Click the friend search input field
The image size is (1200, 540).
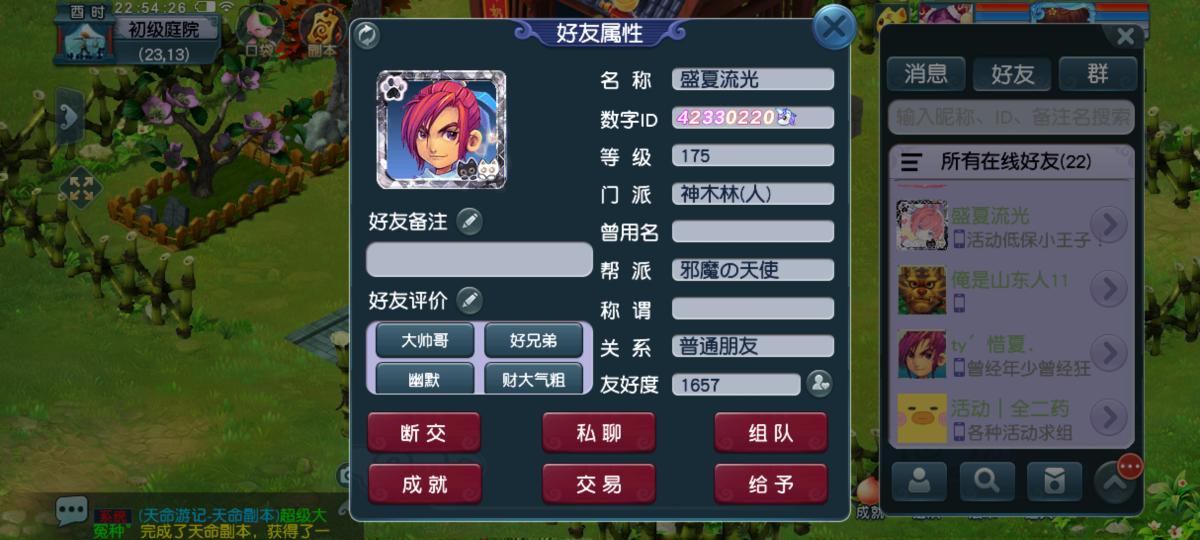click(1011, 117)
